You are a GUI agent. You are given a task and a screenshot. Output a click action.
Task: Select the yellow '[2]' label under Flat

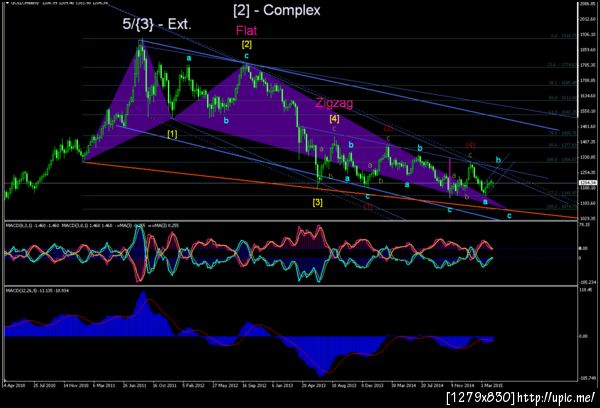point(247,44)
